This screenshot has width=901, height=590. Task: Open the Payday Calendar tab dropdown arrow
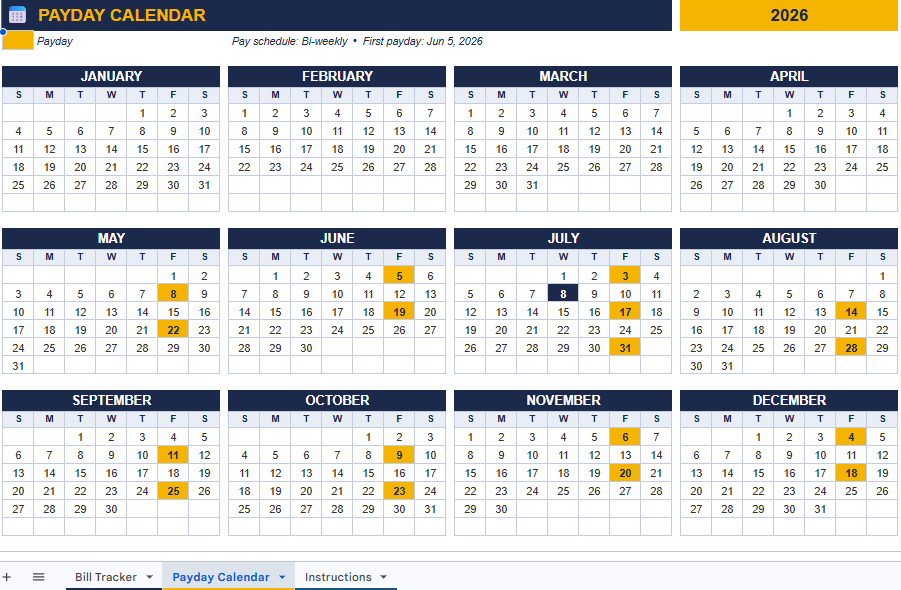(x=282, y=577)
